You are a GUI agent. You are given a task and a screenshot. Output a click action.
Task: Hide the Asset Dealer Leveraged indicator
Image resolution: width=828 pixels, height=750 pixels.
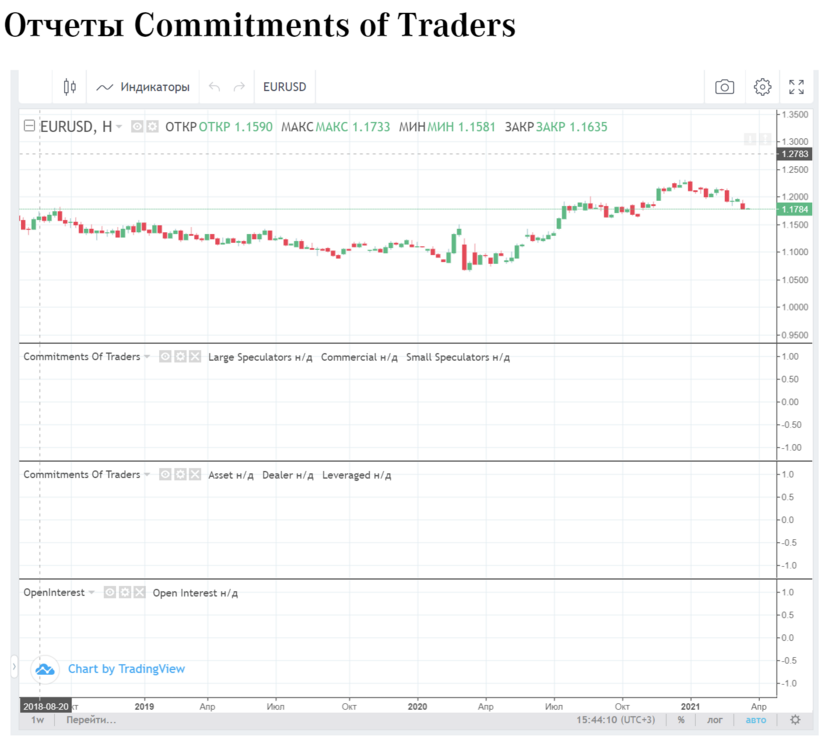(x=165, y=474)
